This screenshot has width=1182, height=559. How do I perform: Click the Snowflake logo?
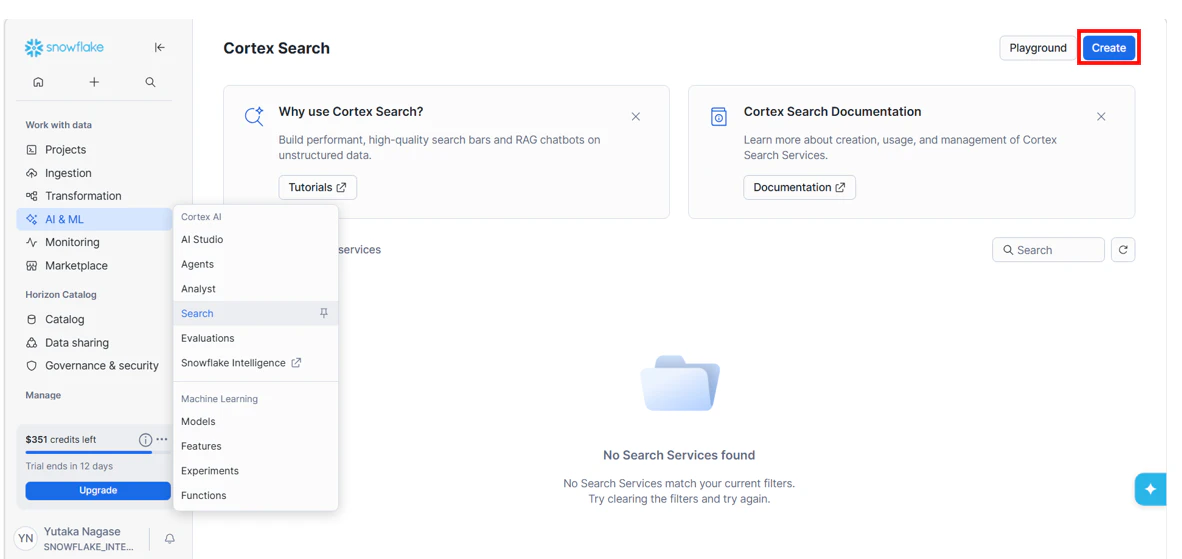(x=64, y=47)
